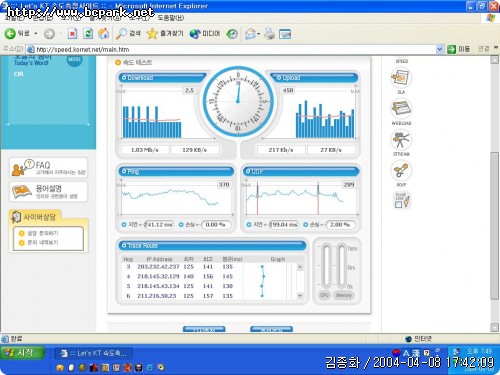
Task: Click Trace Route list scroll-down arrow
Action: [x=300, y=295]
